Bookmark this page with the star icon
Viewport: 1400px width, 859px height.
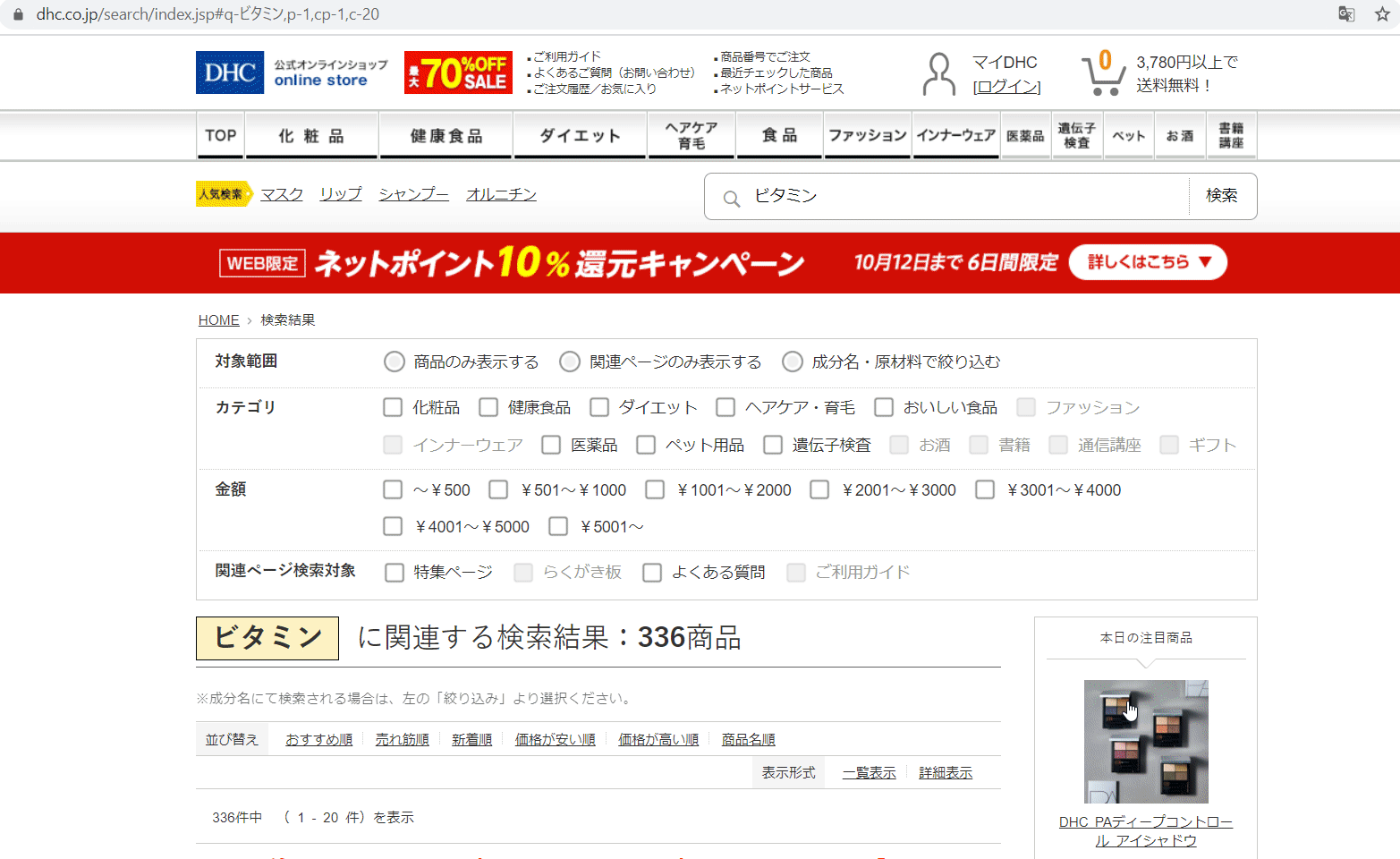[1382, 14]
